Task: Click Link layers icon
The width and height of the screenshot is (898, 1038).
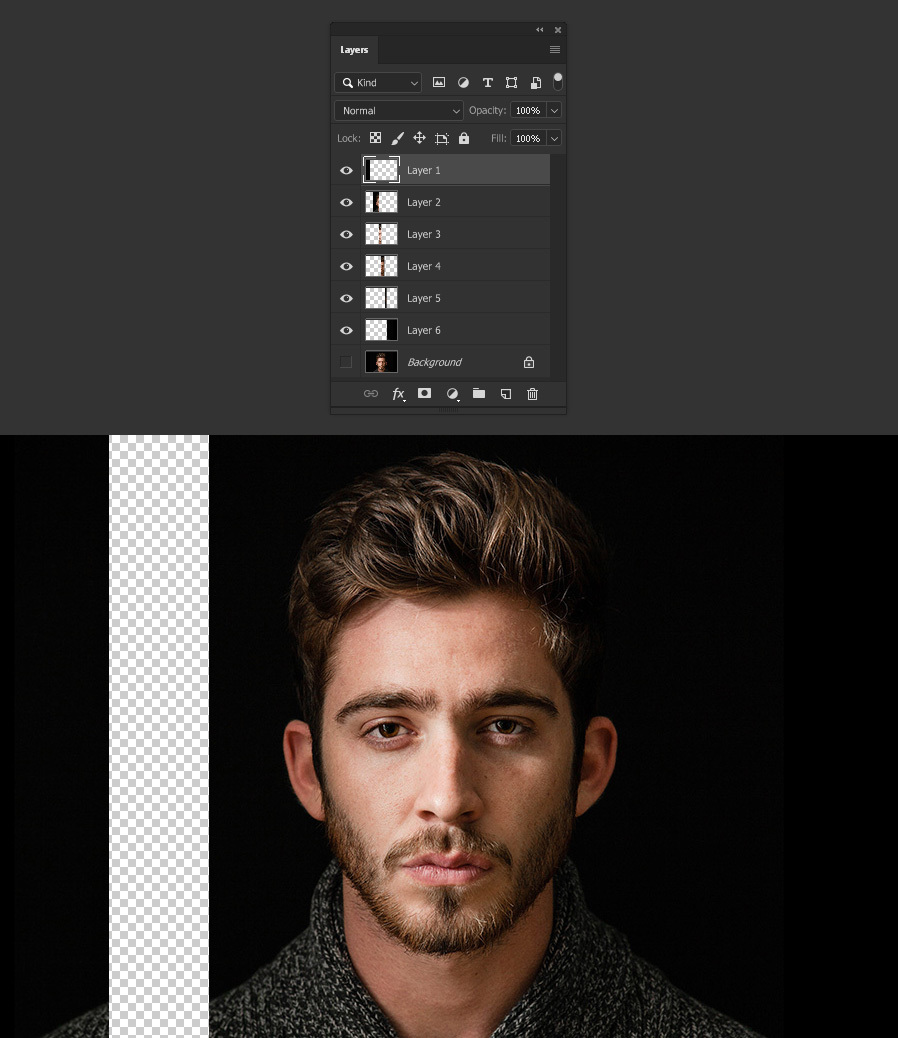Action: (x=371, y=393)
